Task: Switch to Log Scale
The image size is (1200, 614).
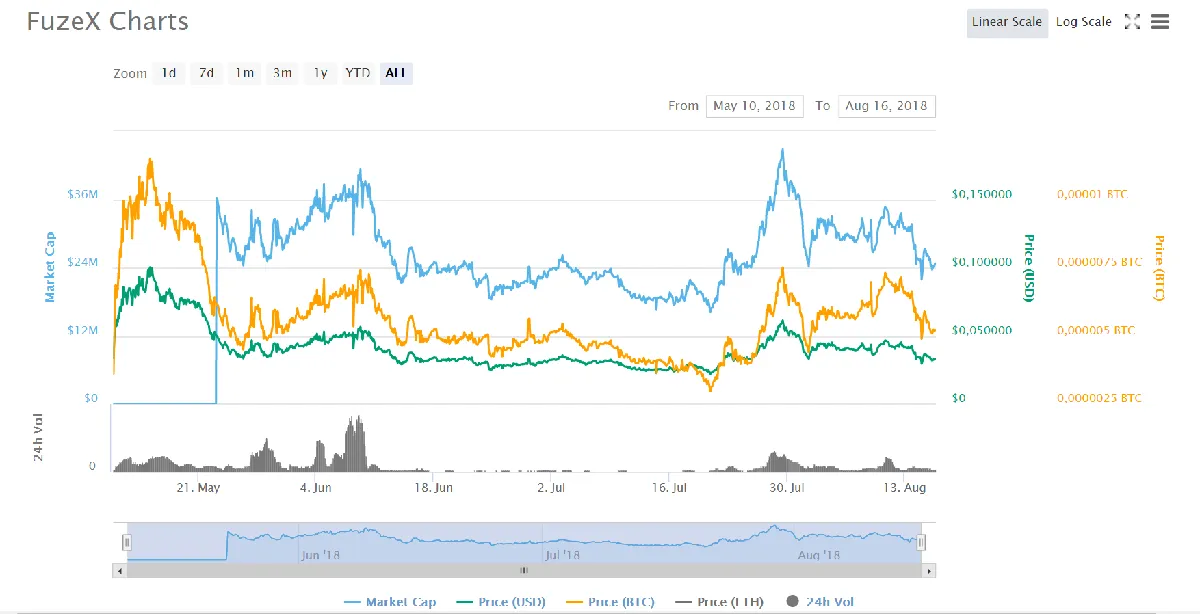Action: [x=1084, y=22]
